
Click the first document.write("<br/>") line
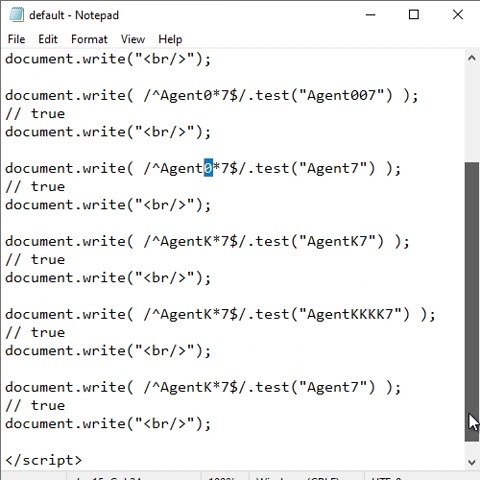pyautogui.click(x=108, y=59)
